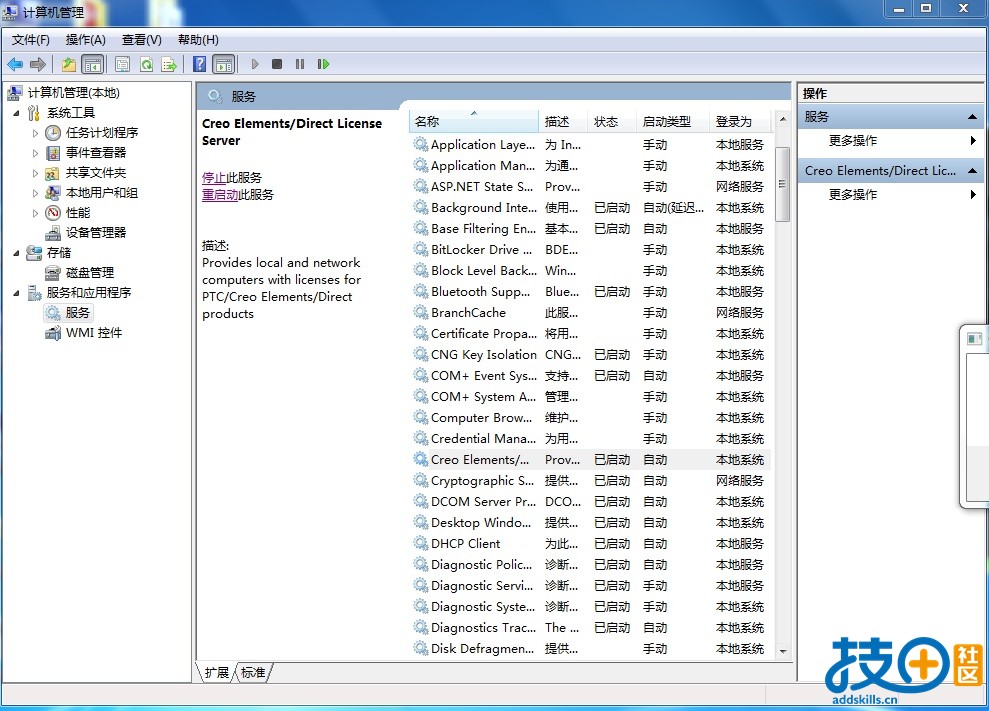
Task: Expand the 性能 node arrow
Action: tap(35, 214)
